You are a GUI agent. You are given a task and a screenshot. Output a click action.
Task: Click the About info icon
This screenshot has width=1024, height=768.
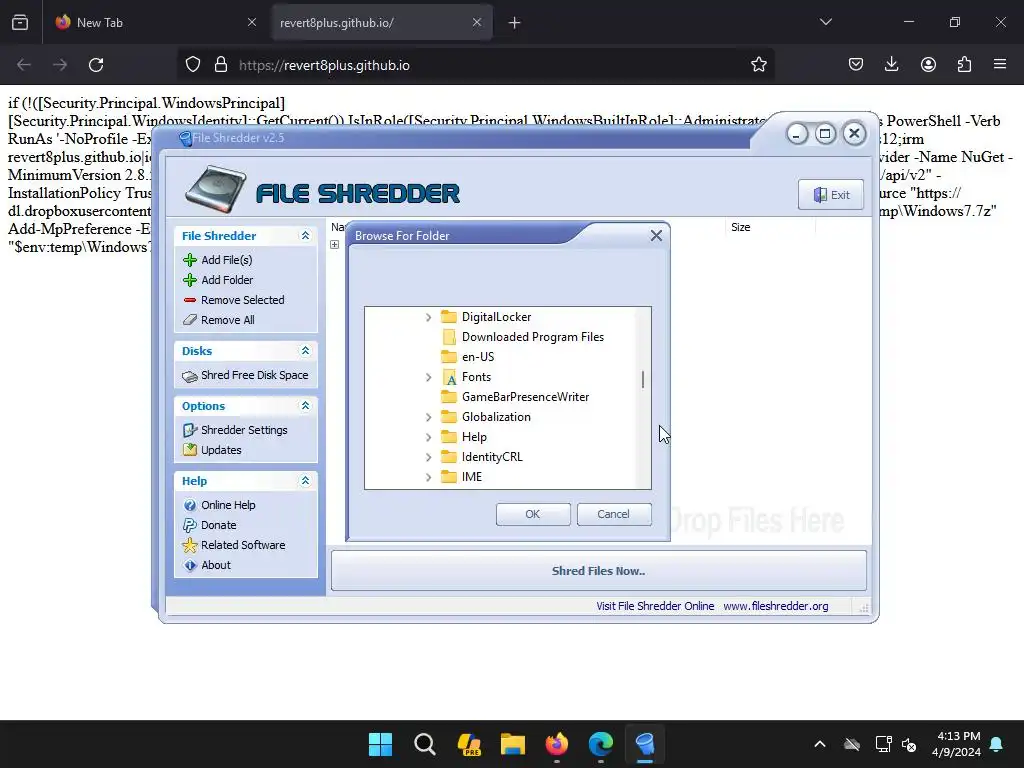[190, 566]
